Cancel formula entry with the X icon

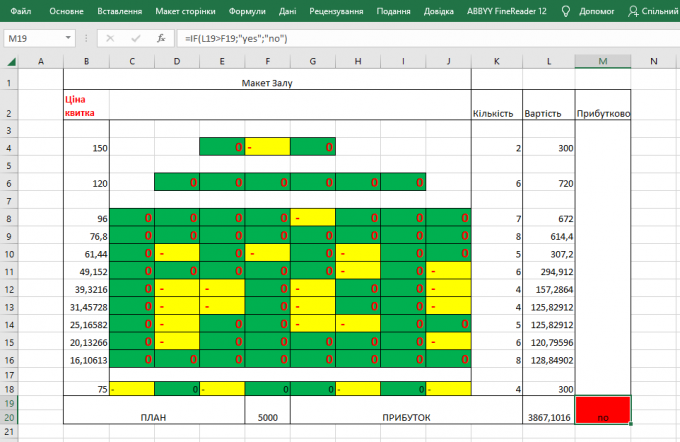(110, 39)
